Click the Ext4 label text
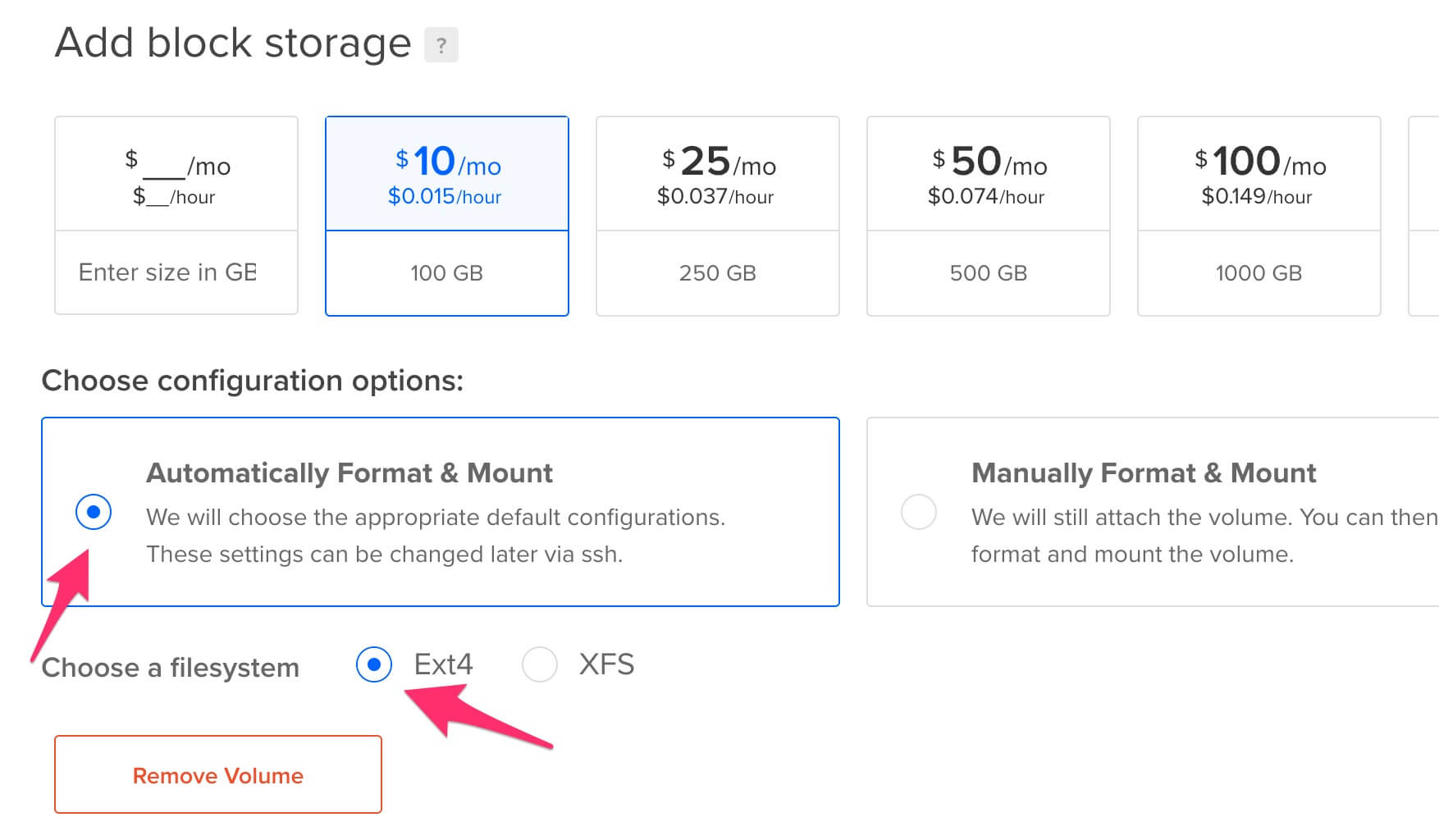The image size is (1439, 840). [443, 664]
